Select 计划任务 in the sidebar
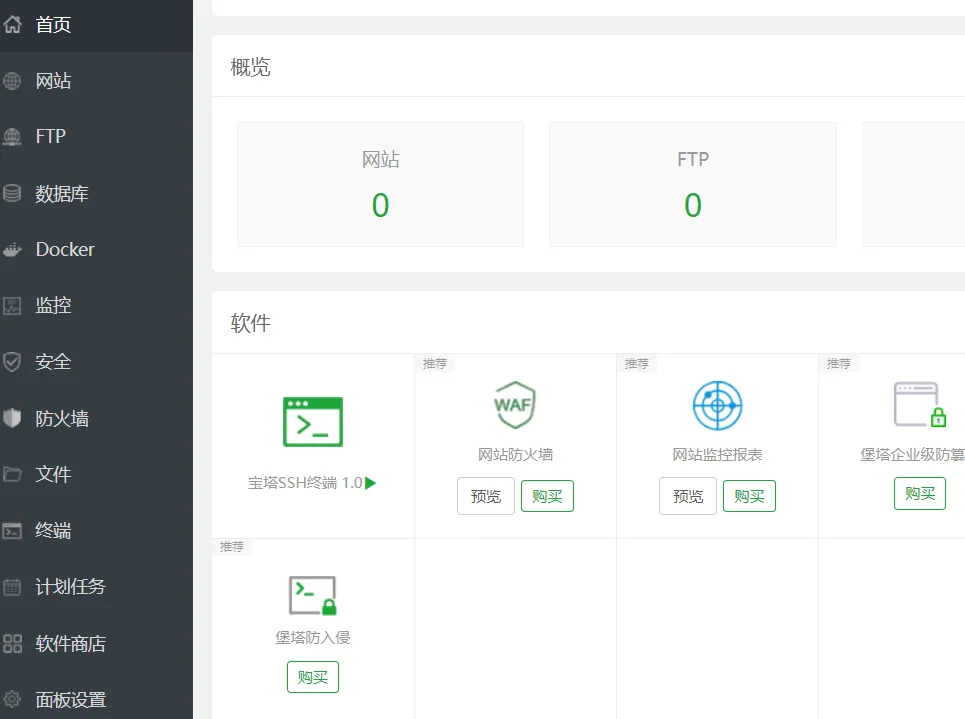Viewport: 965px width, 719px height. (71, 587)
